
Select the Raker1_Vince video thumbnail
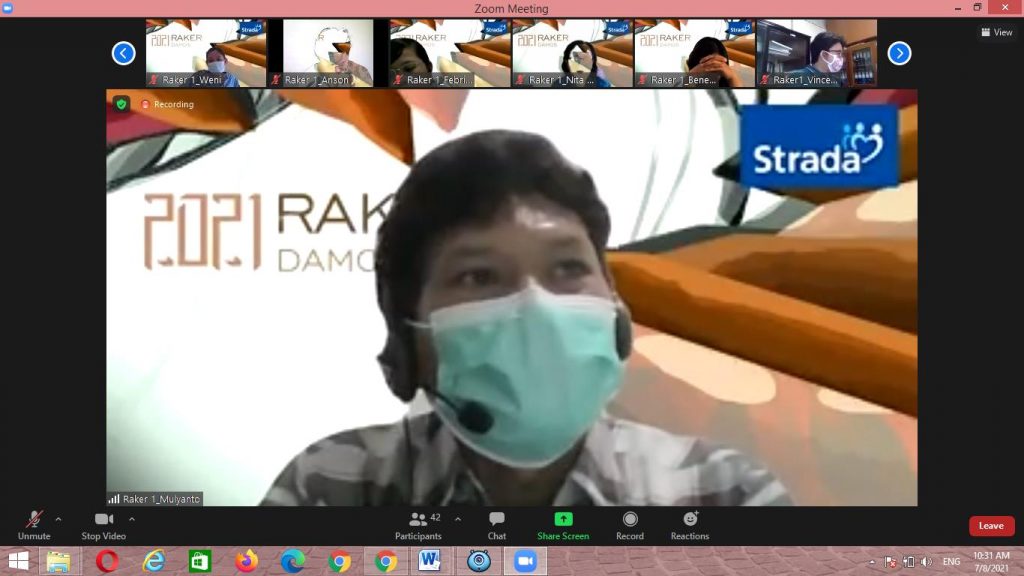817,53
